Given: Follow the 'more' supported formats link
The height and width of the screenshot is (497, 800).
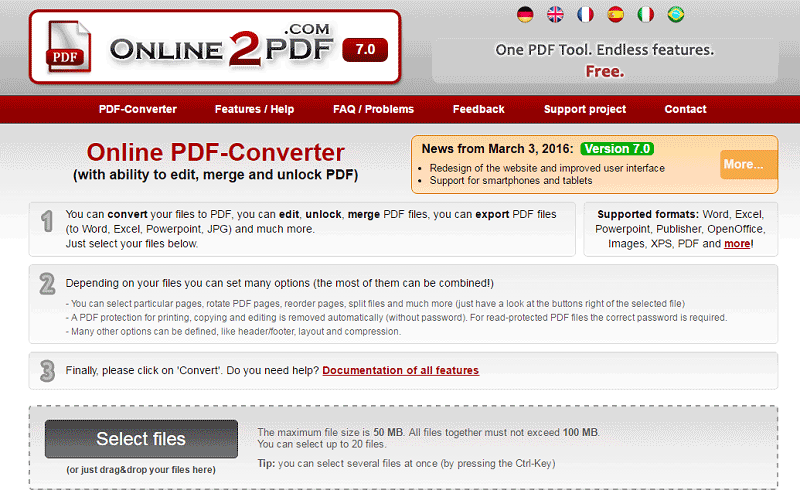Looking at the screenshot, I should (x=737, y=243).
